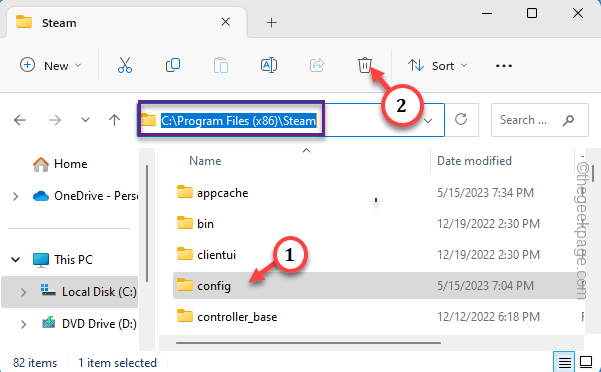Switch to Large icons view layout
Image resolution: width=601 pixels, height=372 pixels.
coord(586,362)
